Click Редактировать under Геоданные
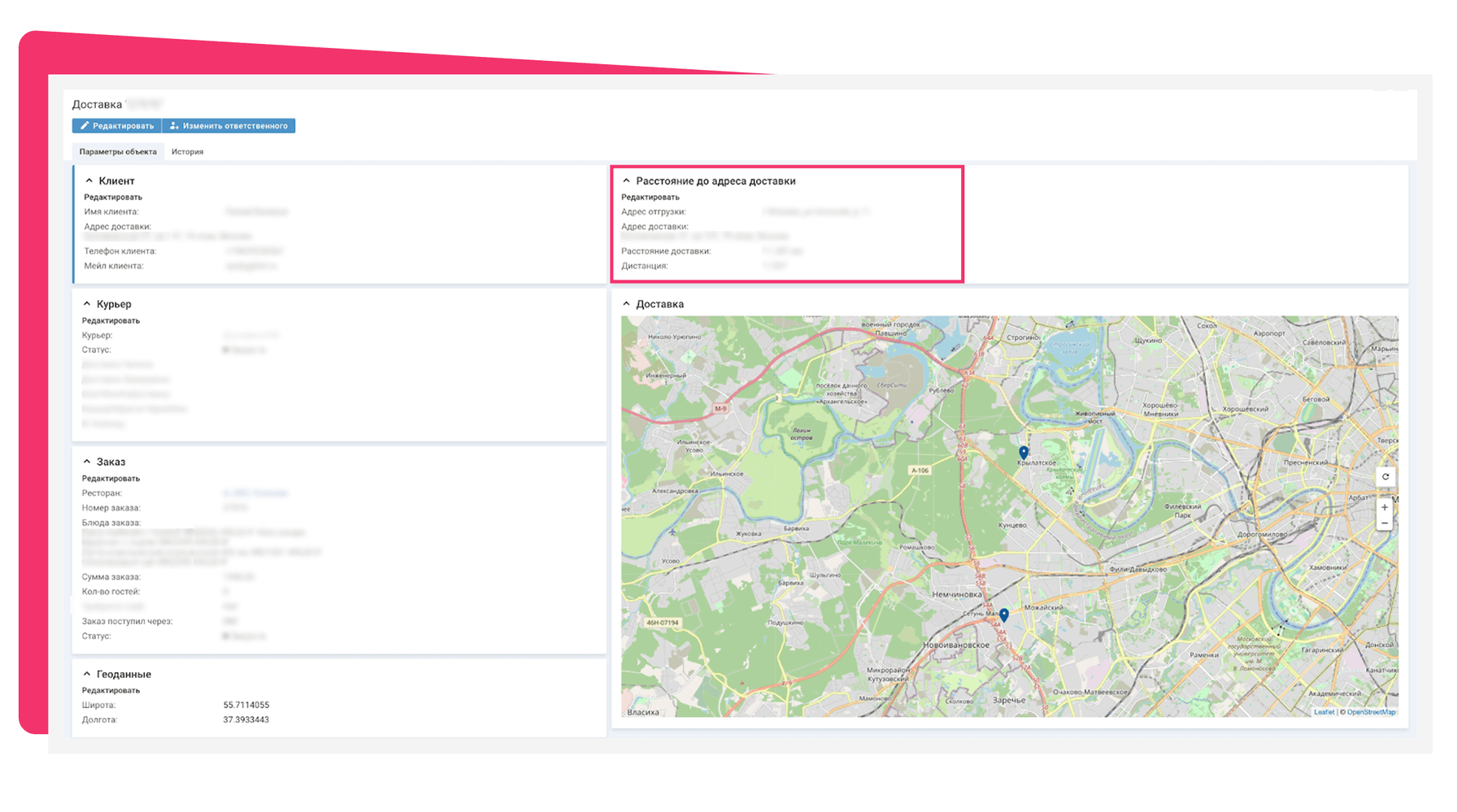Screen dimensions: 1457x812 pos(111,690)
